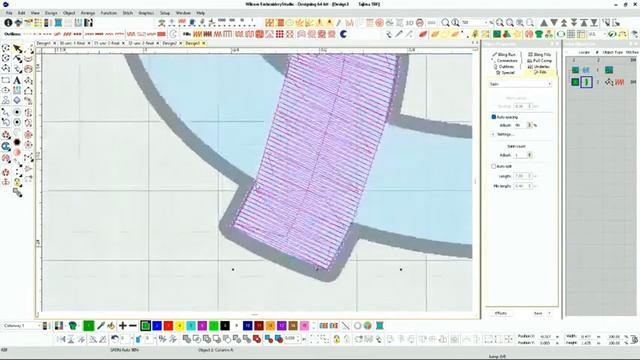Open the Setup menu
Viewport: 640px width, 360px height.
coord(165,13)
